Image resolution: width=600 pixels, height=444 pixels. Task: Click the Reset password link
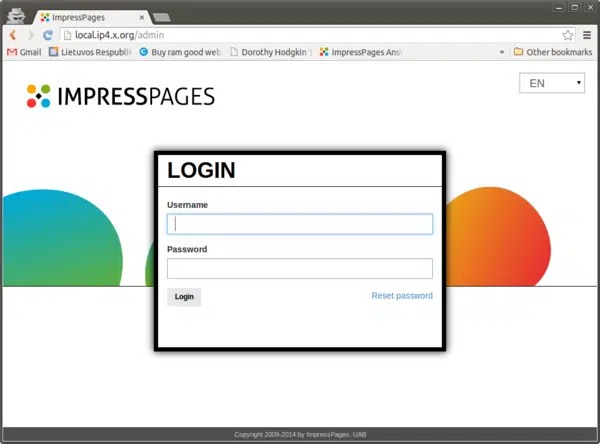402,295
